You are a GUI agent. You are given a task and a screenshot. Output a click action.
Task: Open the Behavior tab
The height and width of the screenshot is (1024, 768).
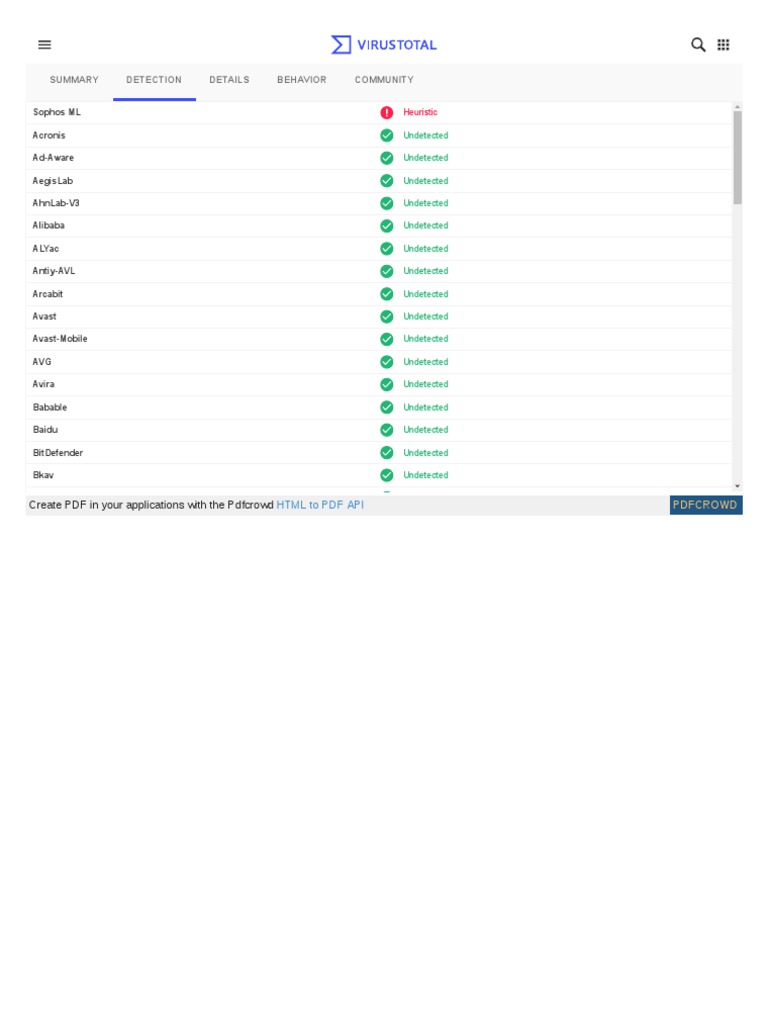click(302, 80)
